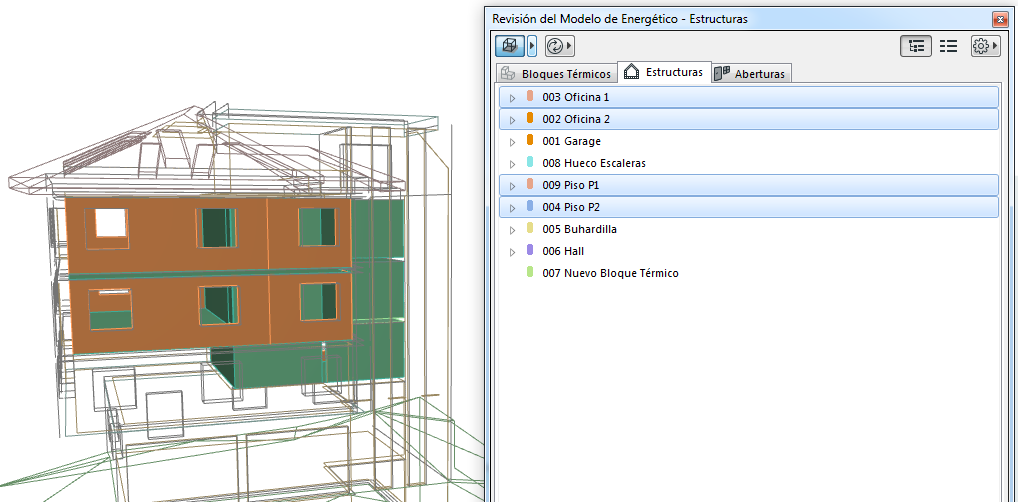Expand the 006 Hall row
Image resolution: width=1018 pixels, height=502 pixels.
[512, 252]
